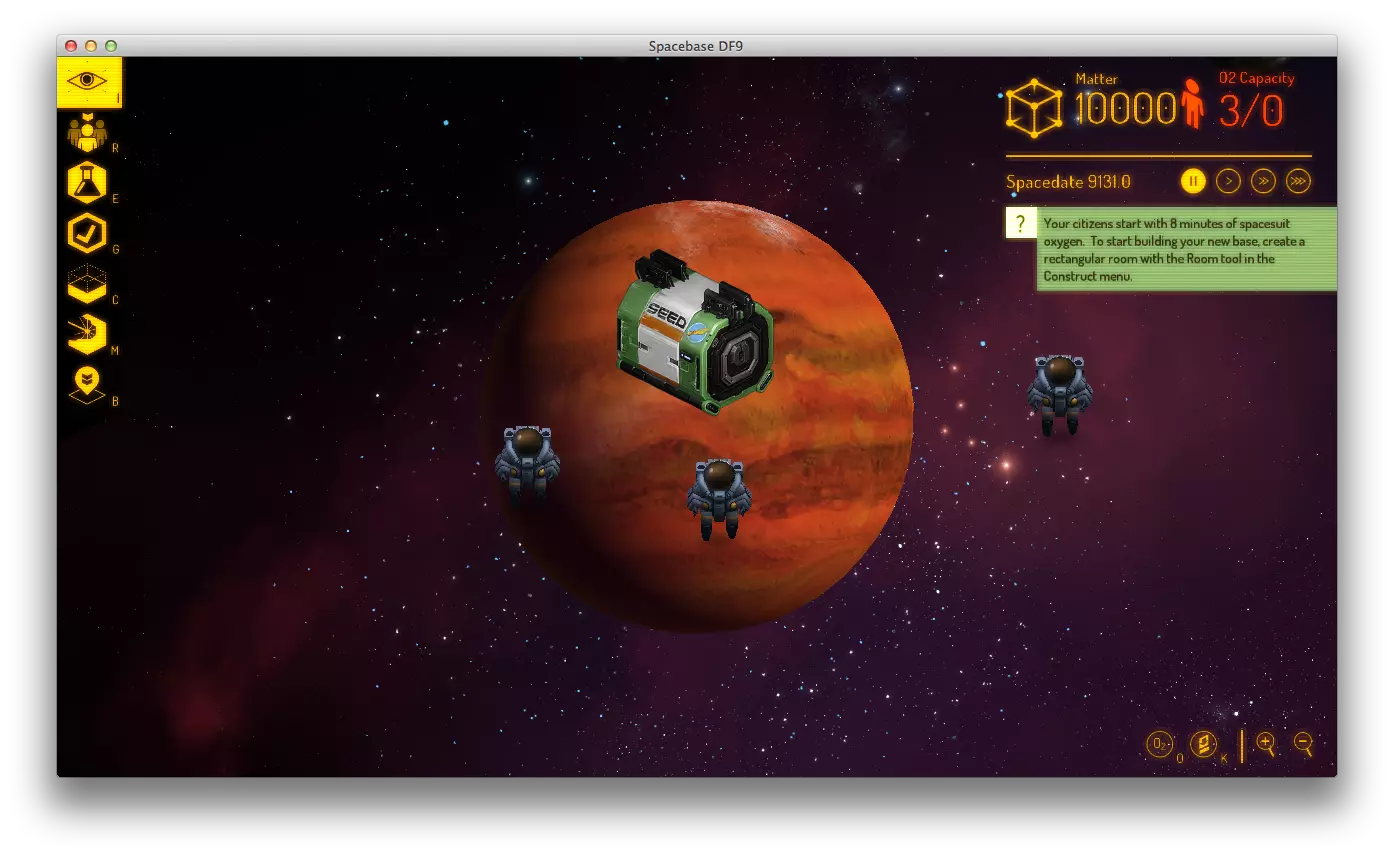Open the citizen Roster menu

point(87,133)
